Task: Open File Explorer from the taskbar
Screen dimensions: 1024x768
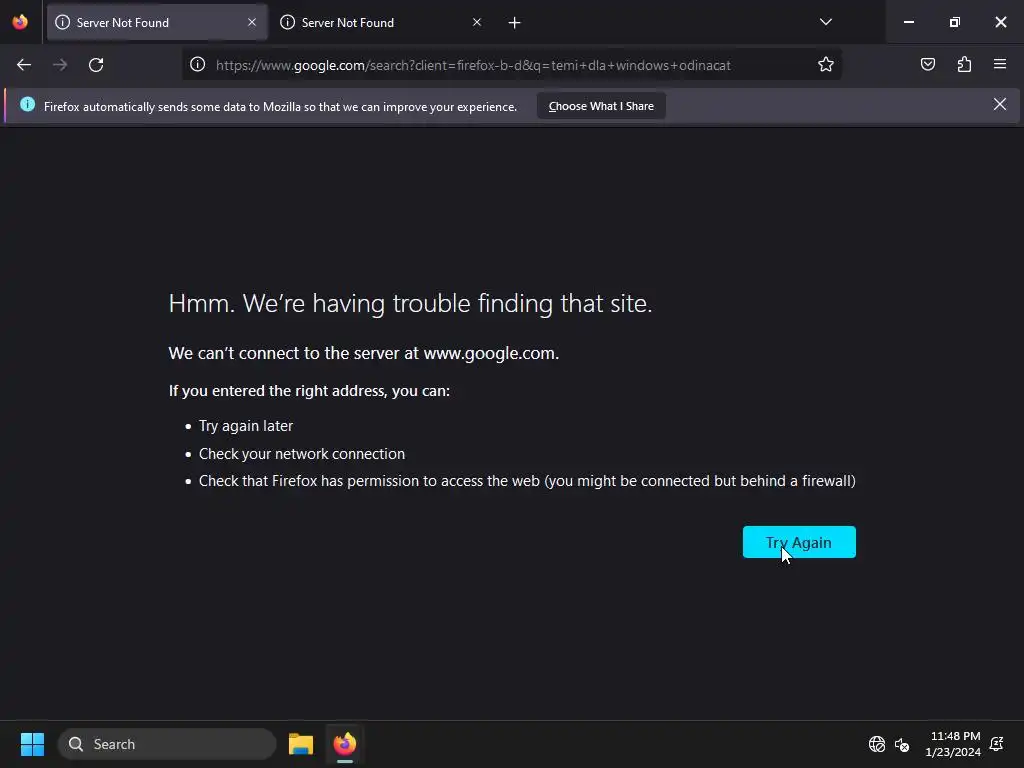Action: tap(301, 744)
